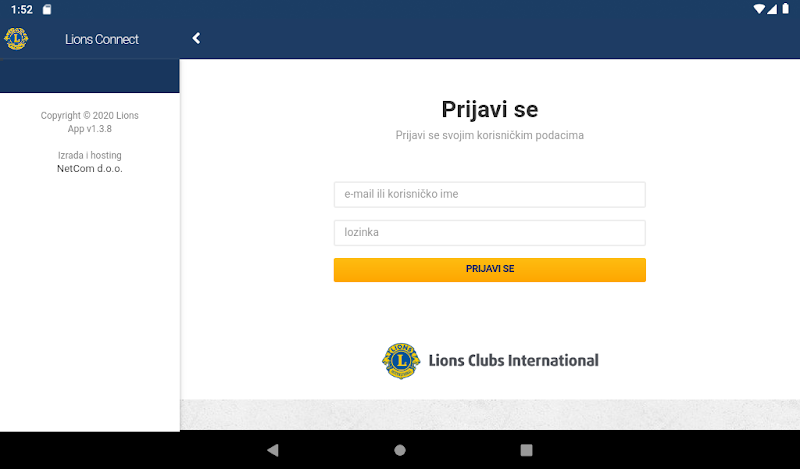Collapse sidebar with the back chevron
The width and height of the screenshot is (800, 469).
pyautogui.click(x=196, y=38)
